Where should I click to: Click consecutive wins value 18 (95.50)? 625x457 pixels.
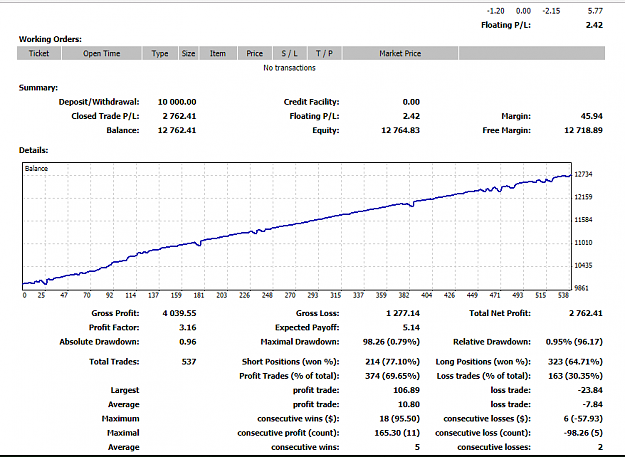click(x=400, y=419)
